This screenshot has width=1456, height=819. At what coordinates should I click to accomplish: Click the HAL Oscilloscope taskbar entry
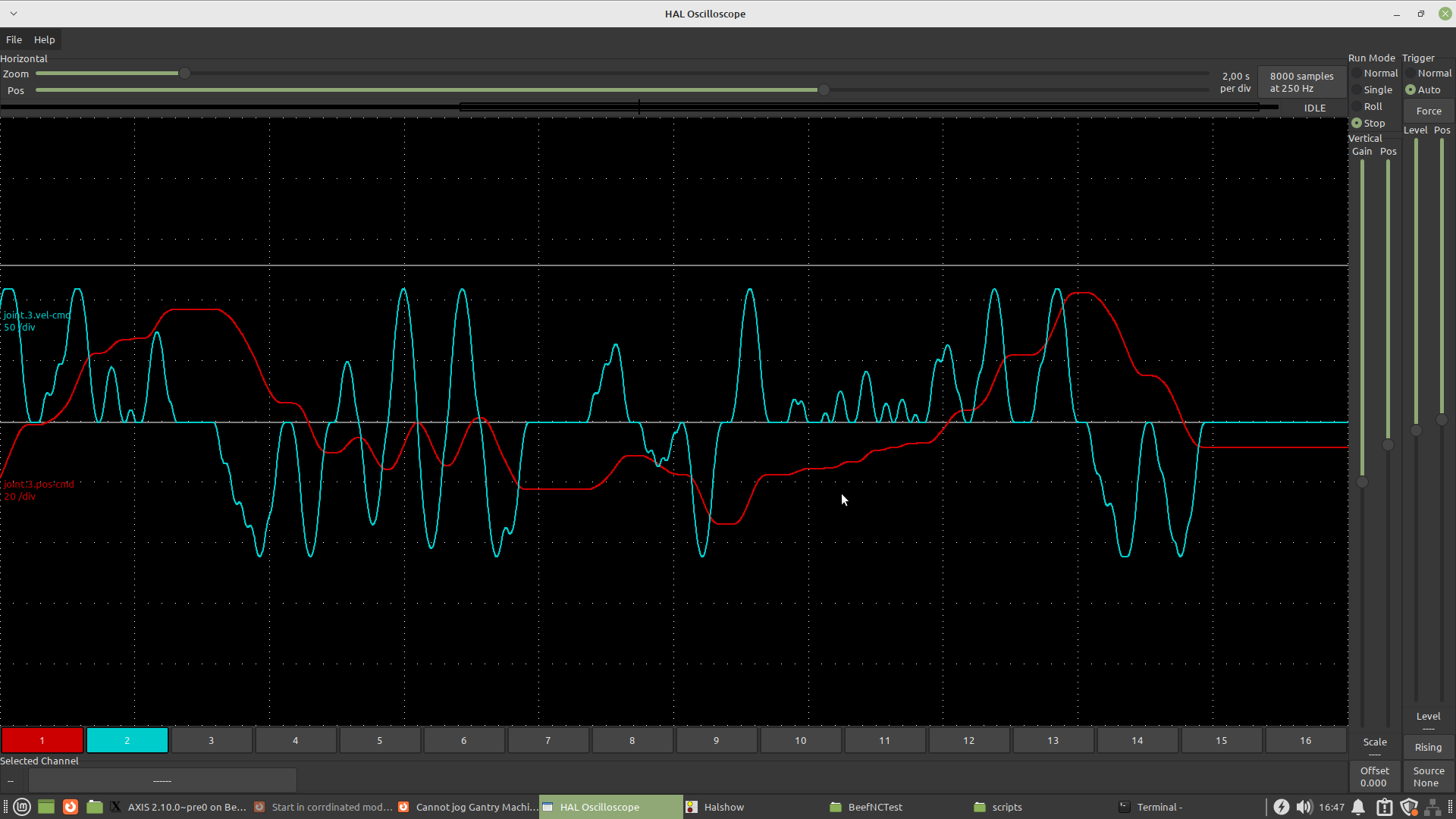tap(611, 807)
